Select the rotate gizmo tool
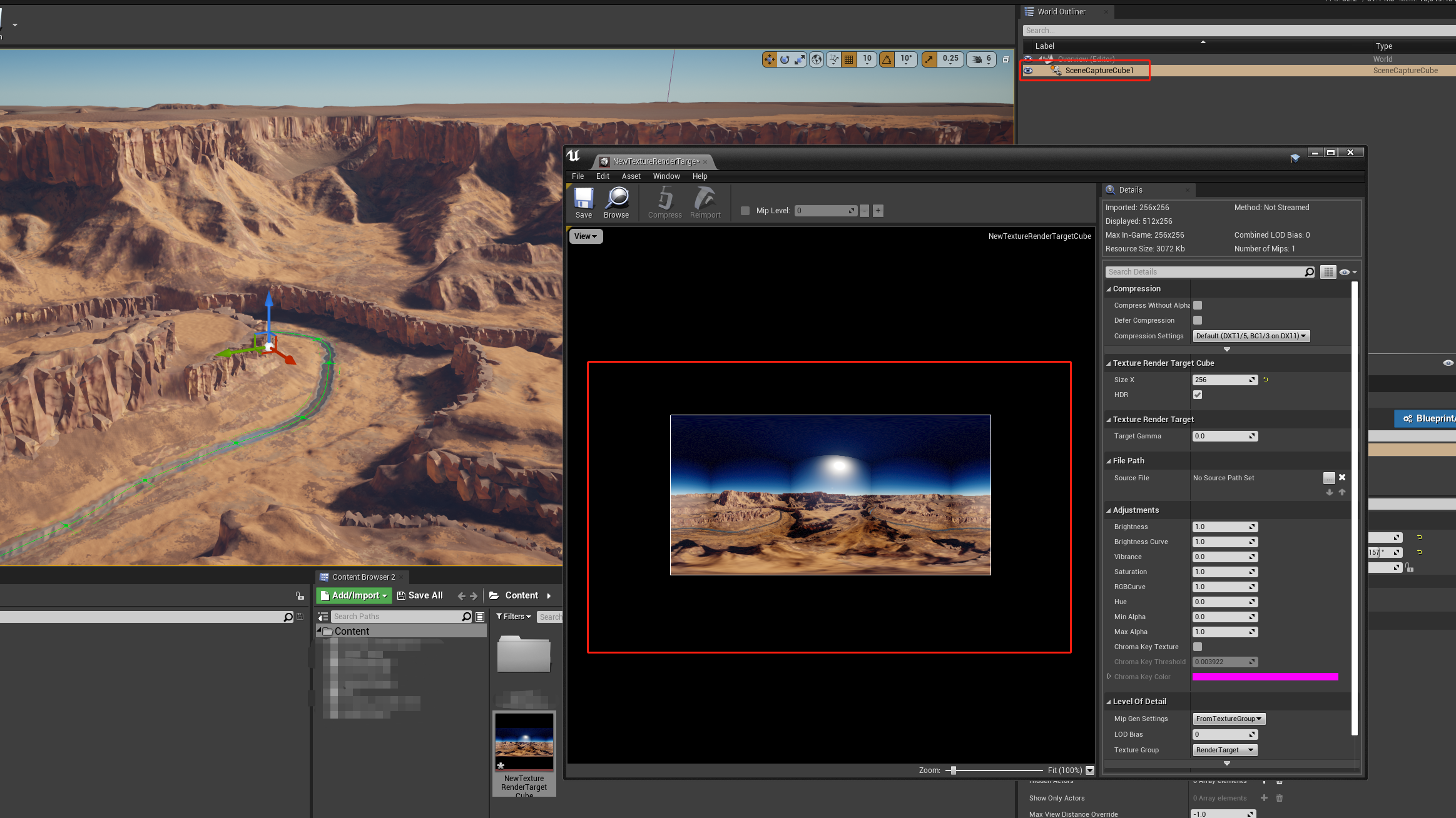Image resolution: width=1456 pixels, height=818 pixels. click(x=785, y=59)
